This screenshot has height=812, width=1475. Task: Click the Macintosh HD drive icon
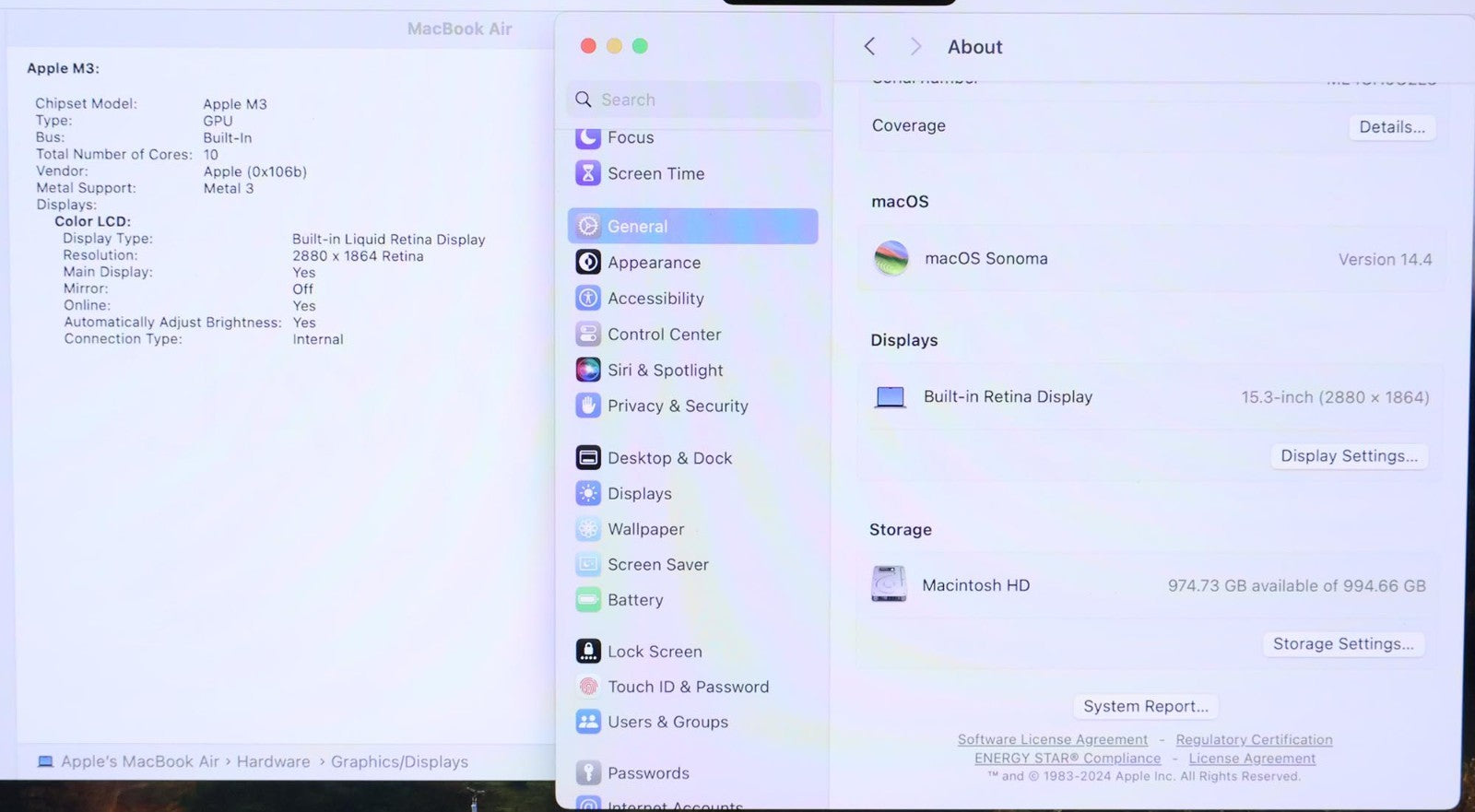tap(889, 584)
